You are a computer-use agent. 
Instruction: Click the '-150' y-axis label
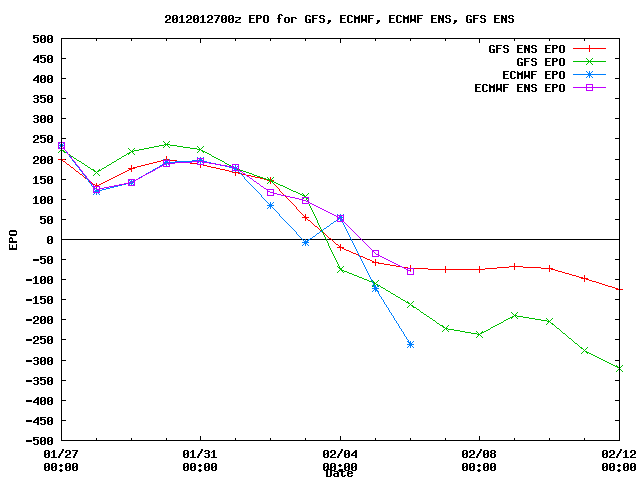click(40, 300)
